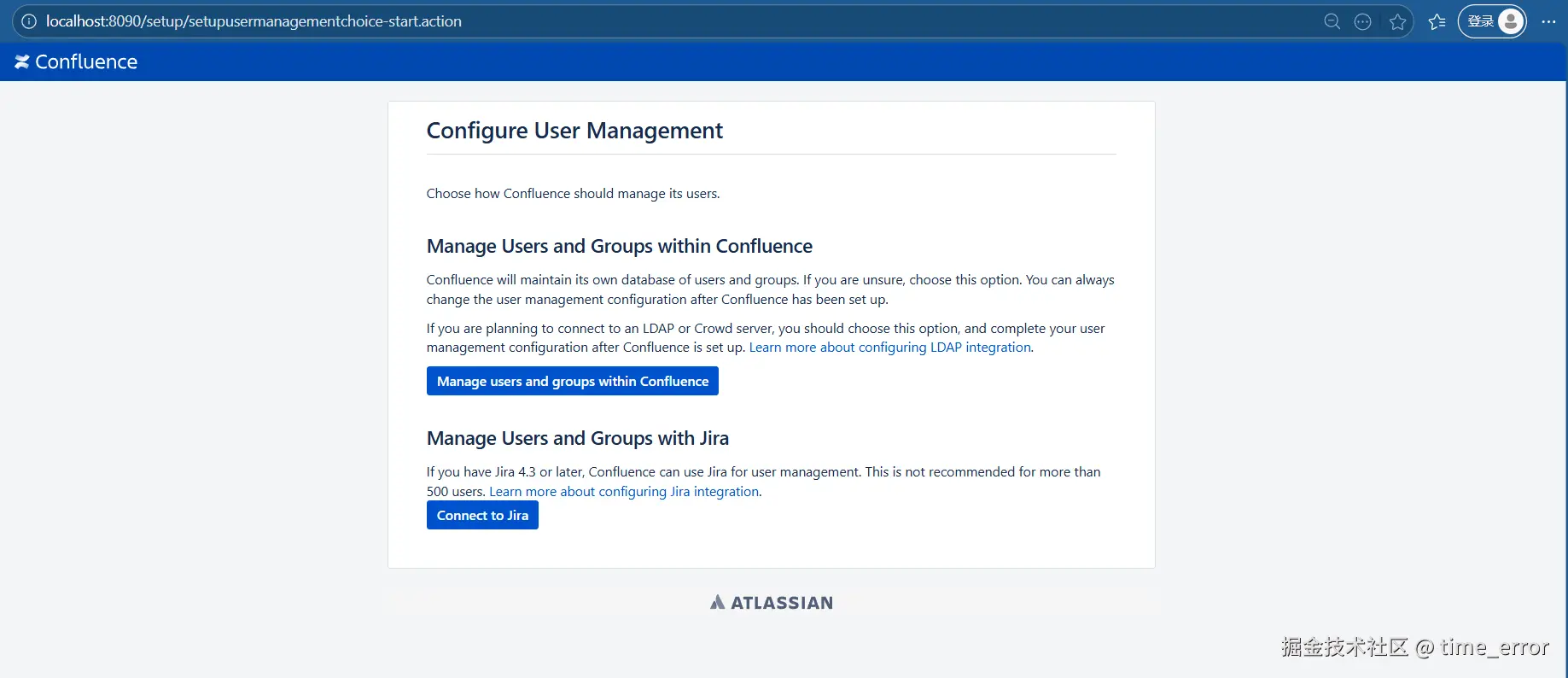Click the Manage Users and Groups within Confluence heading
This screenshot has width=1568, height=678.
(619, 246)
